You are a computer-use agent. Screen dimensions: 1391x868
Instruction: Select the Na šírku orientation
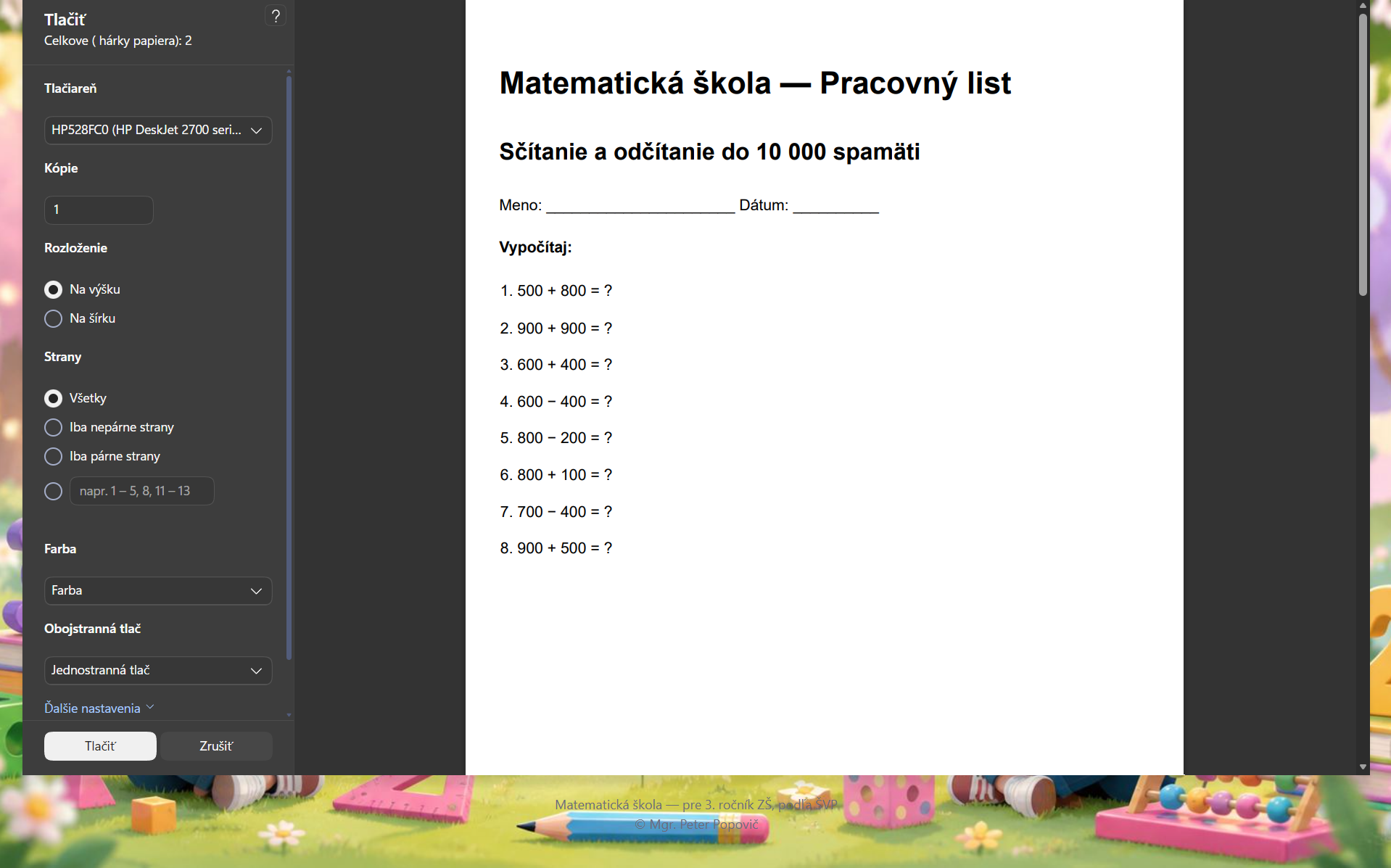(53, 318)
